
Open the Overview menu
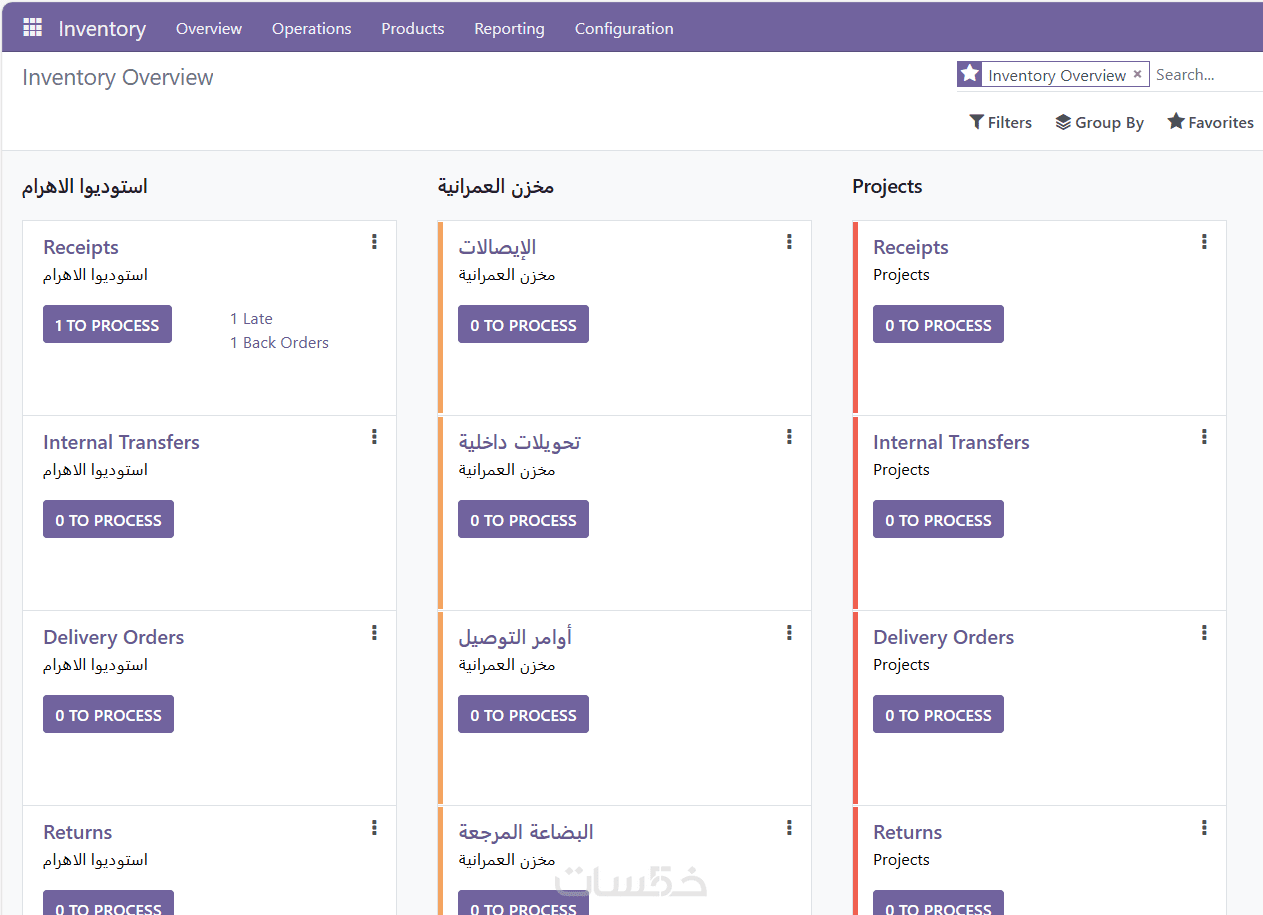[x=209, y=28]
